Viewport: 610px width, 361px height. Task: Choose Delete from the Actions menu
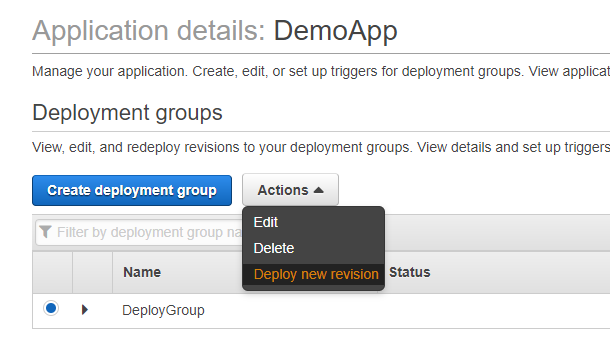tap(273, 248)
